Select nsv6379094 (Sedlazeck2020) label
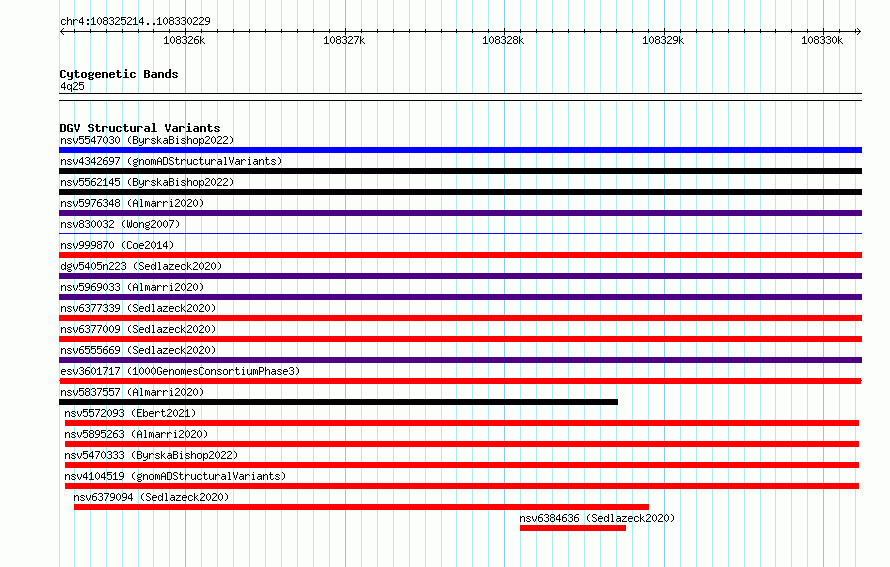 pos(151,497)
